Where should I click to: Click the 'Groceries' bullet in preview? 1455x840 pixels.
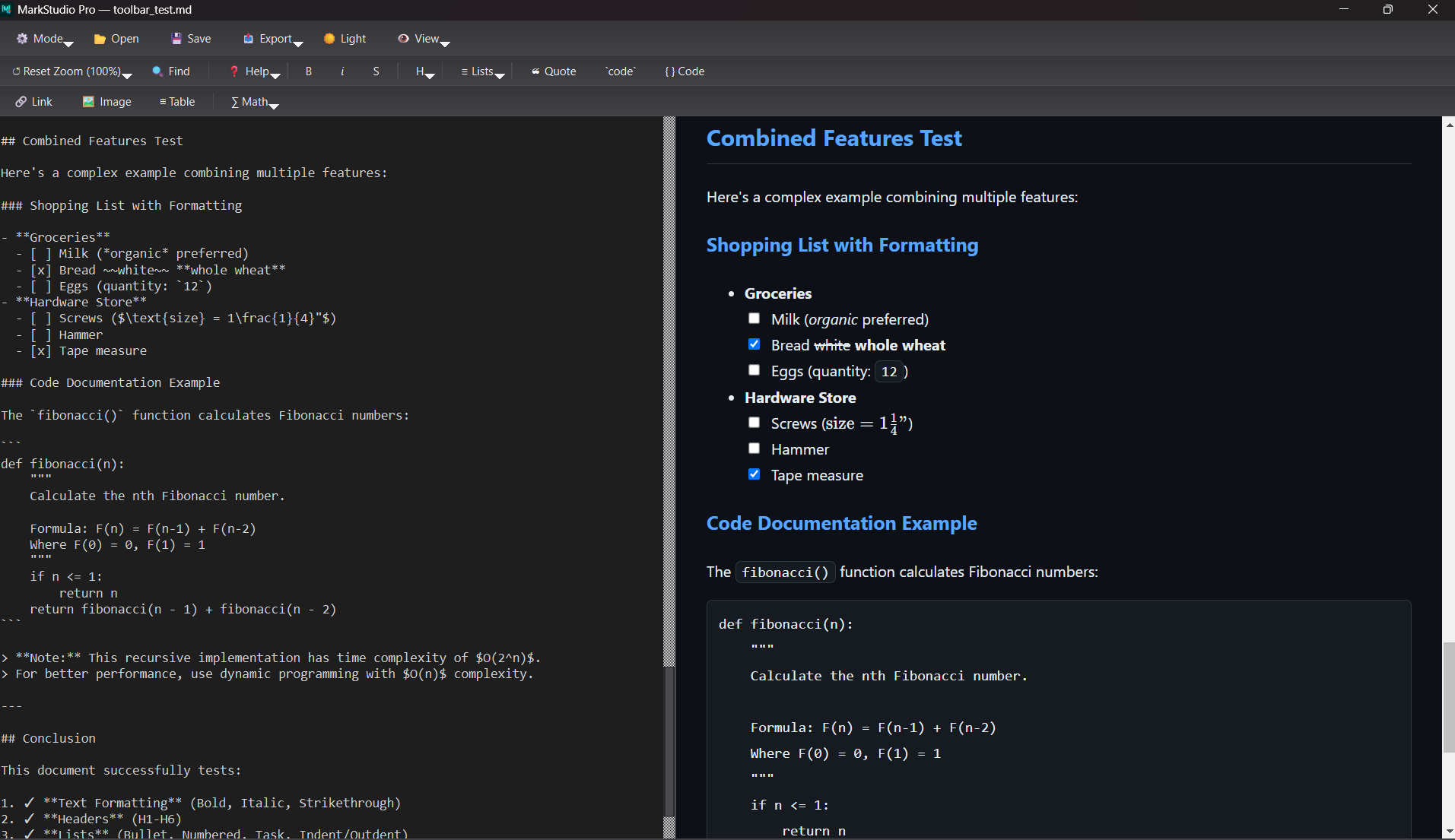778,293
